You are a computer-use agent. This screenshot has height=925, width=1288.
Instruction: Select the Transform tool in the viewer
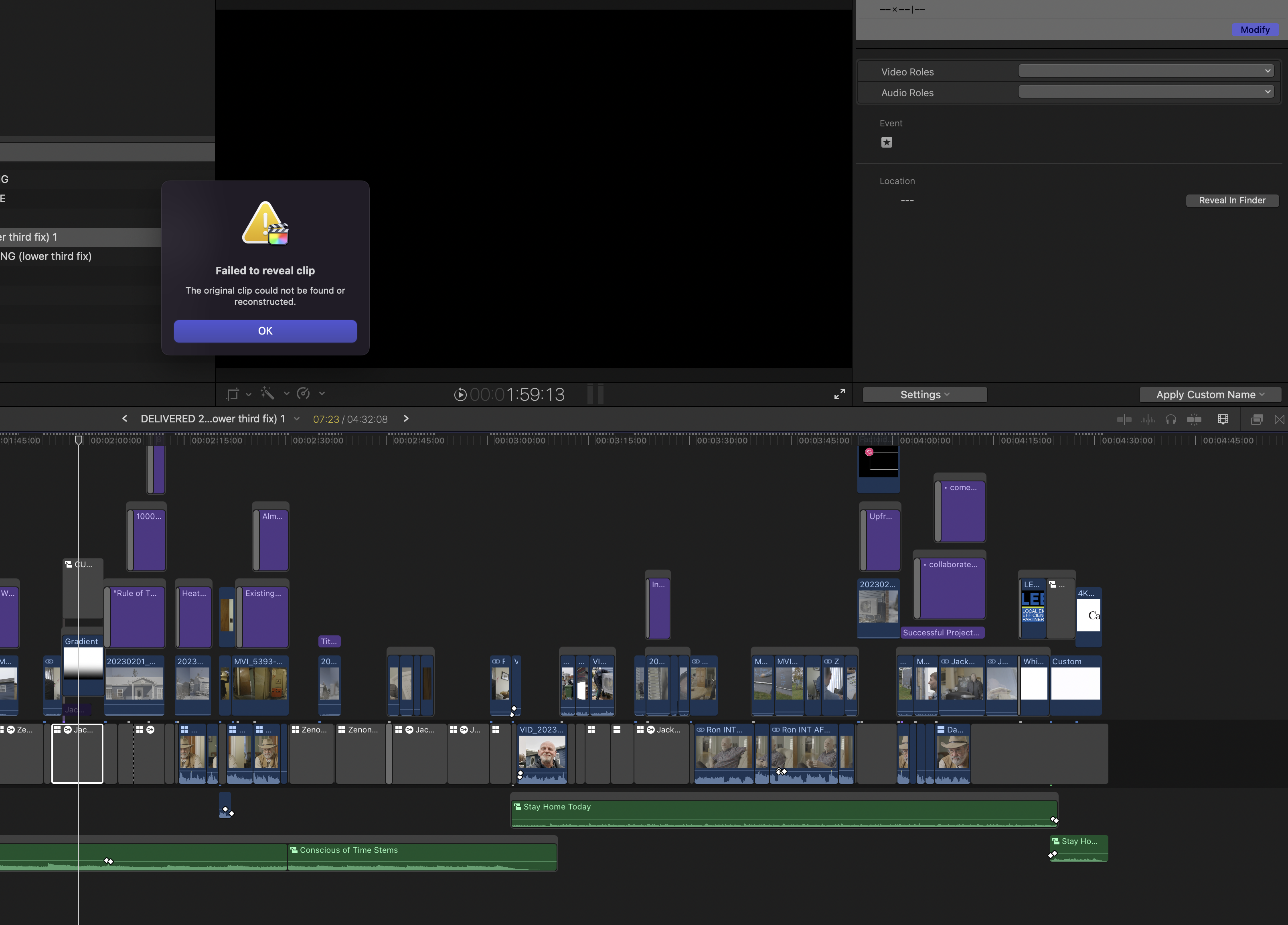coord(232,394)
